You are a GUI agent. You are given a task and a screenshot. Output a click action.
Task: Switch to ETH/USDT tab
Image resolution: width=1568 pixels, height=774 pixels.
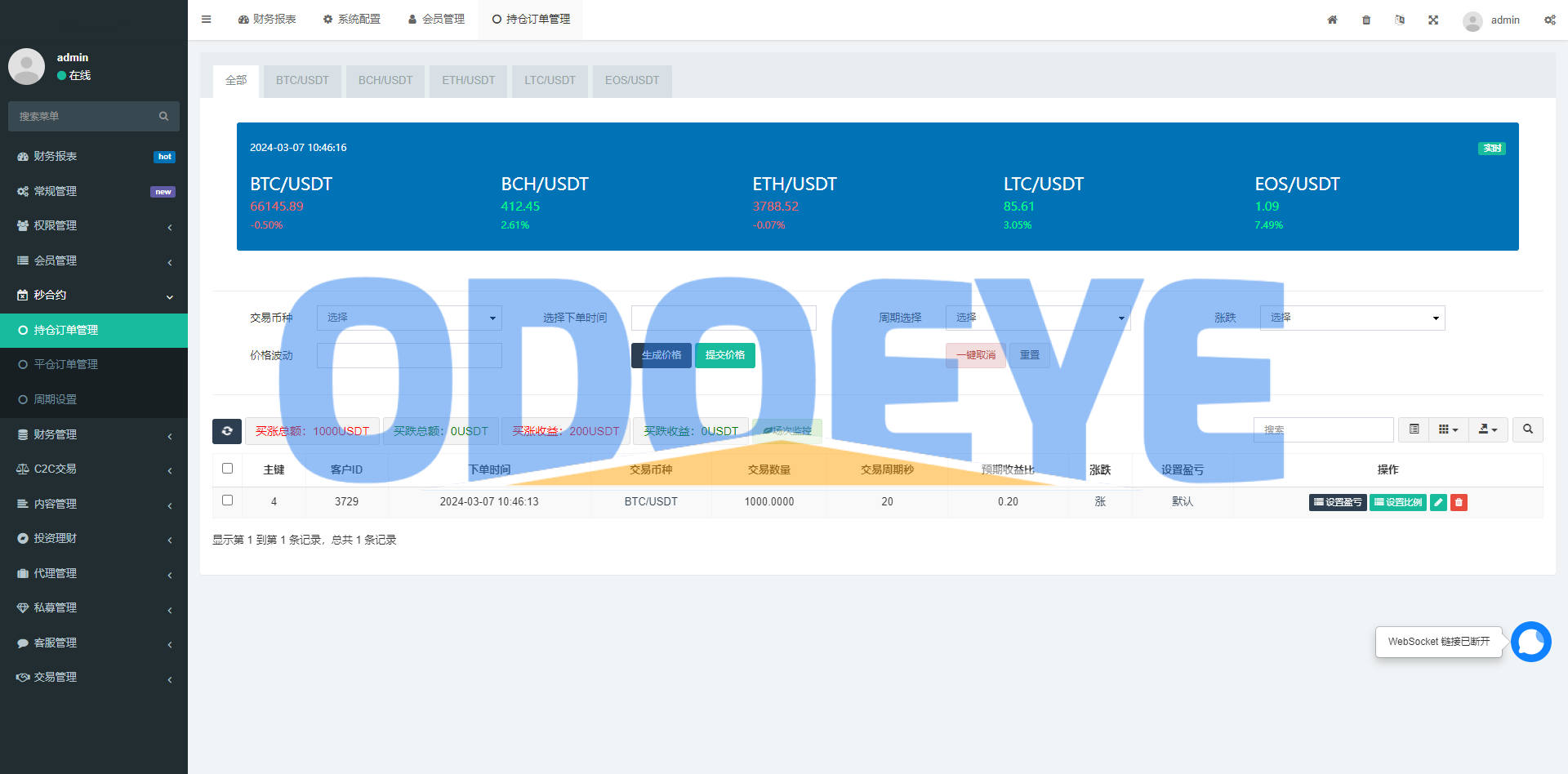click(x=469, y=81)
